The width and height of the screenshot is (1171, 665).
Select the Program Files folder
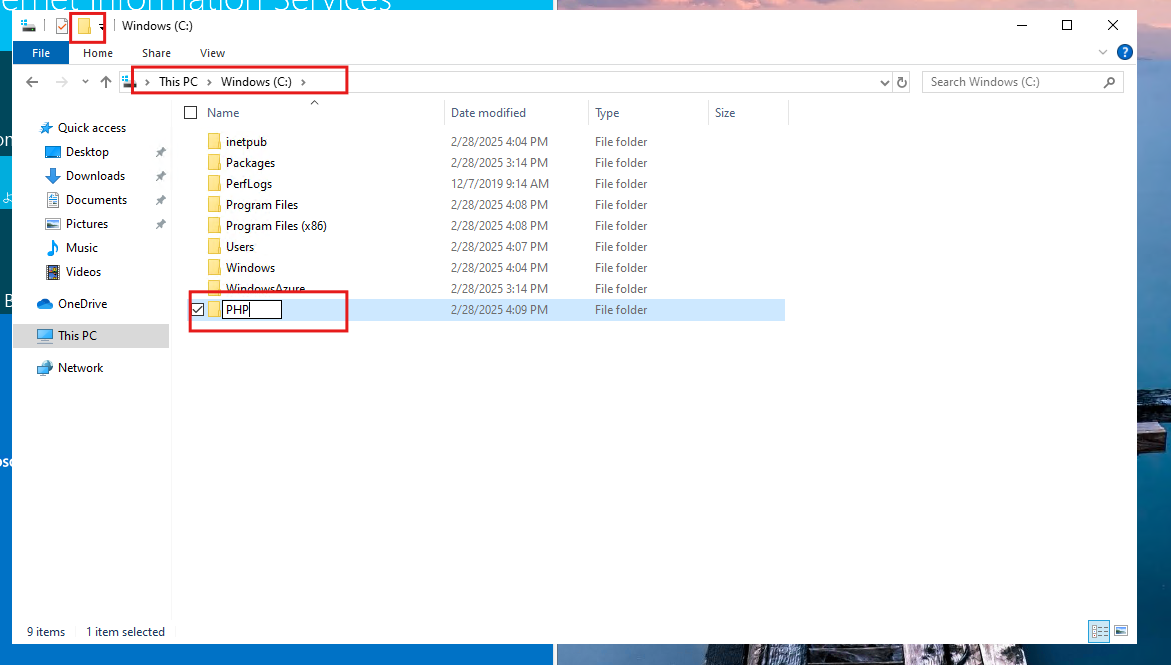[x=261, y=205]
